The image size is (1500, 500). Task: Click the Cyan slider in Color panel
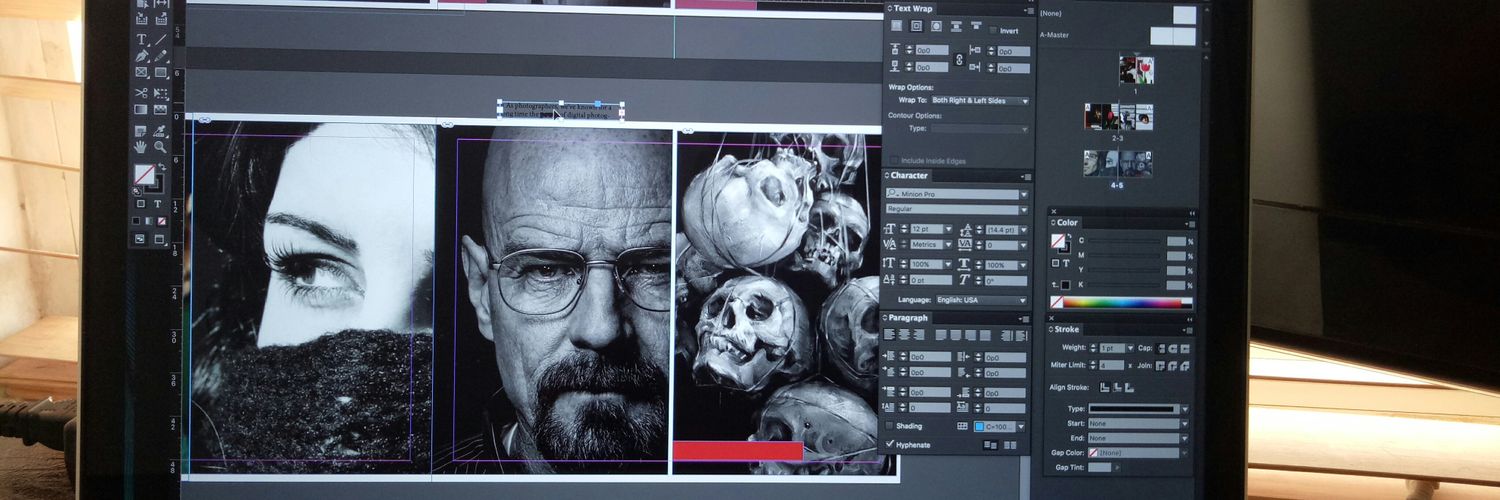click(x=1124, y=241)
